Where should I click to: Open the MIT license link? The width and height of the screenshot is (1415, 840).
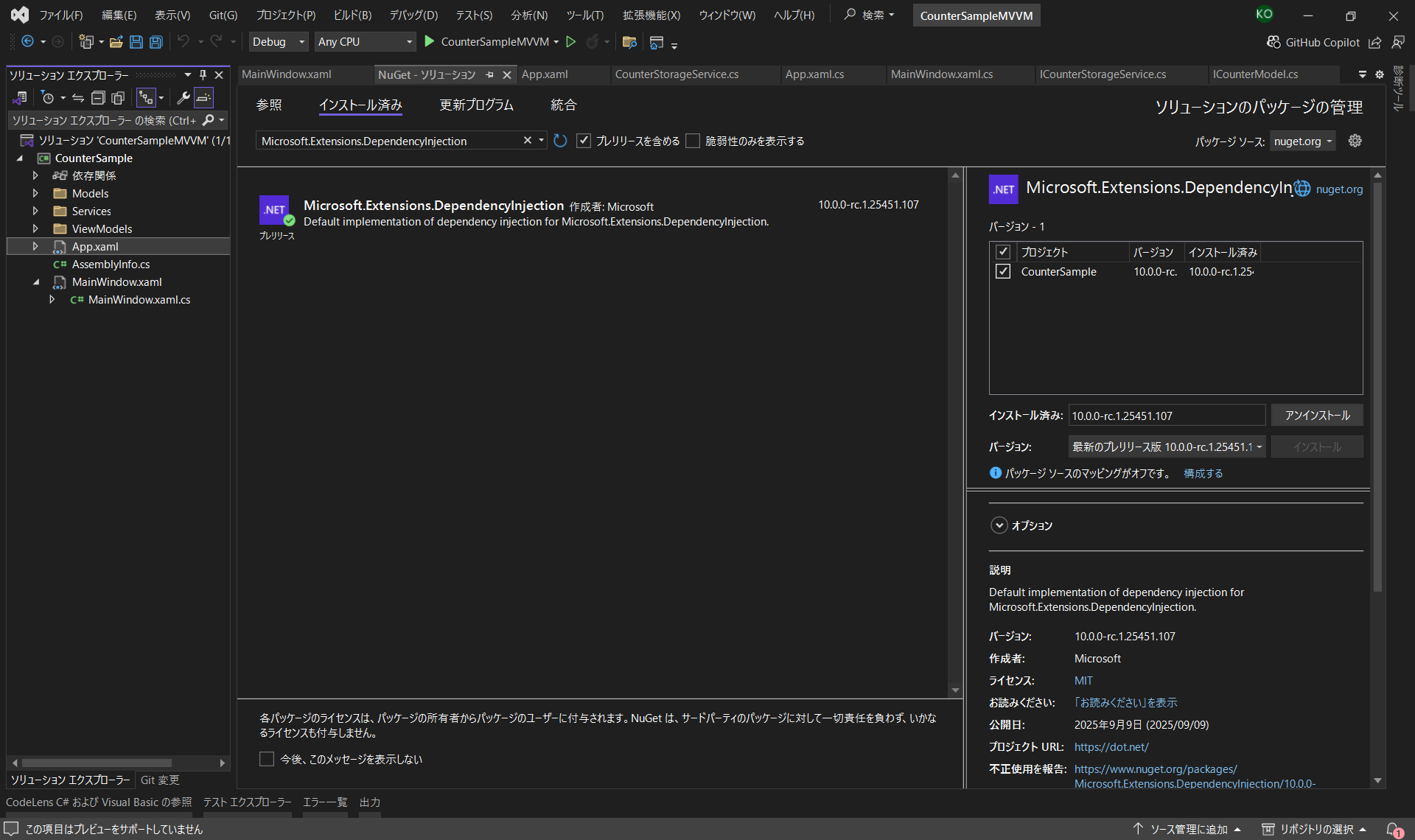click(1083, 681)
